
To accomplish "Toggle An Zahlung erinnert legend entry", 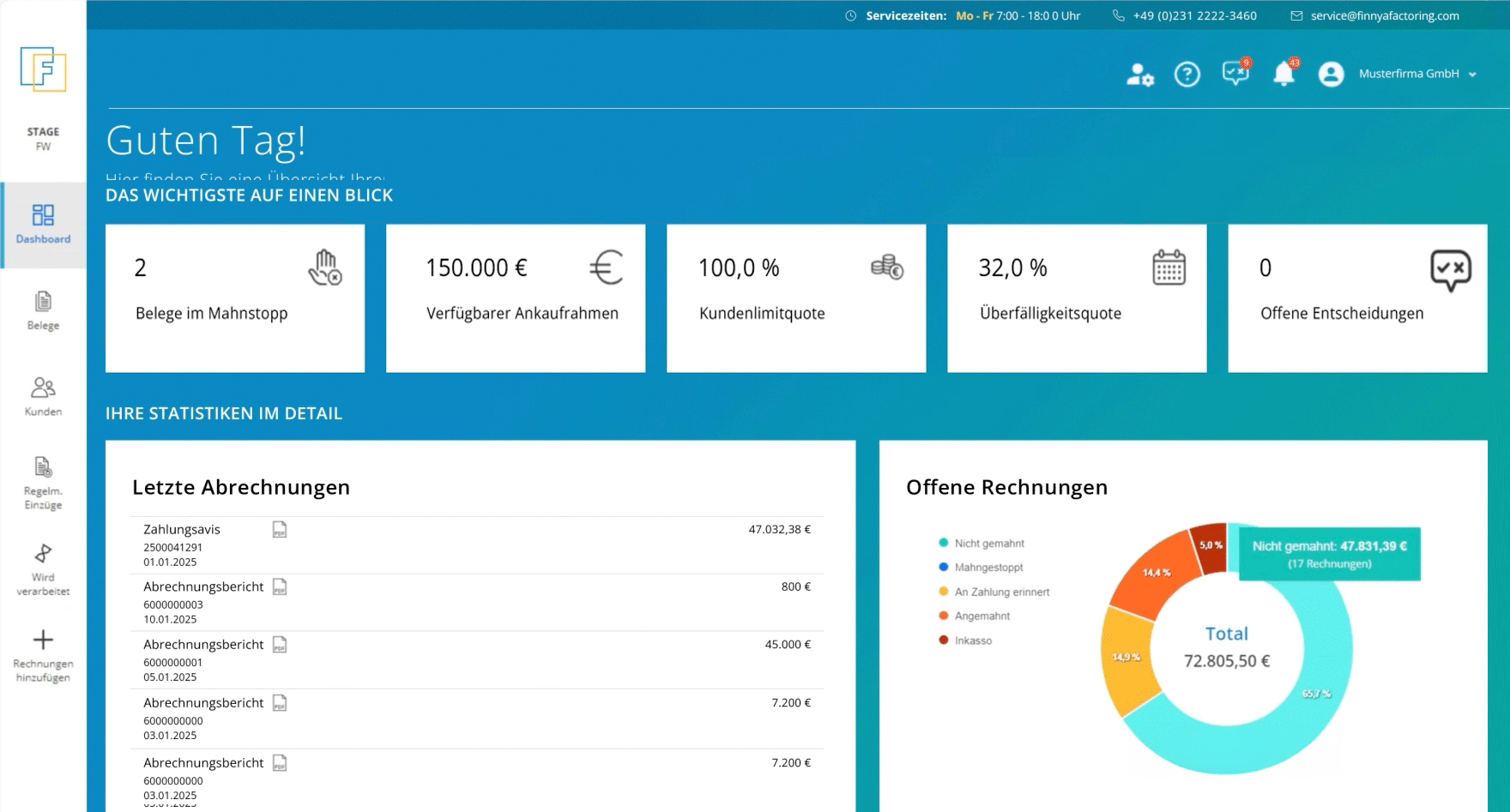I will tap(994, 592).
